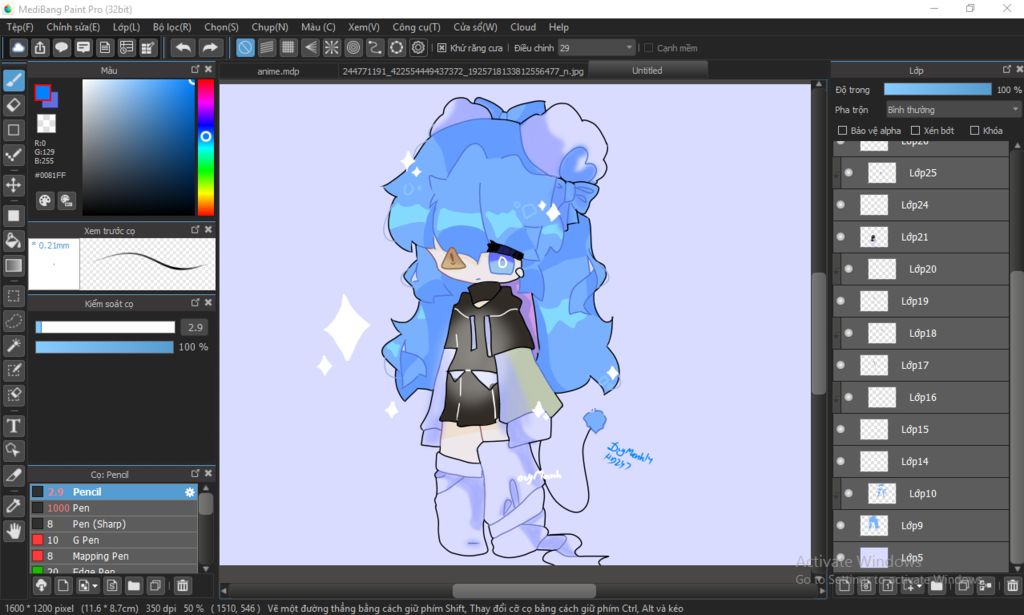
Task: Select Mapping Pen brush
Action: coord(114,556)
